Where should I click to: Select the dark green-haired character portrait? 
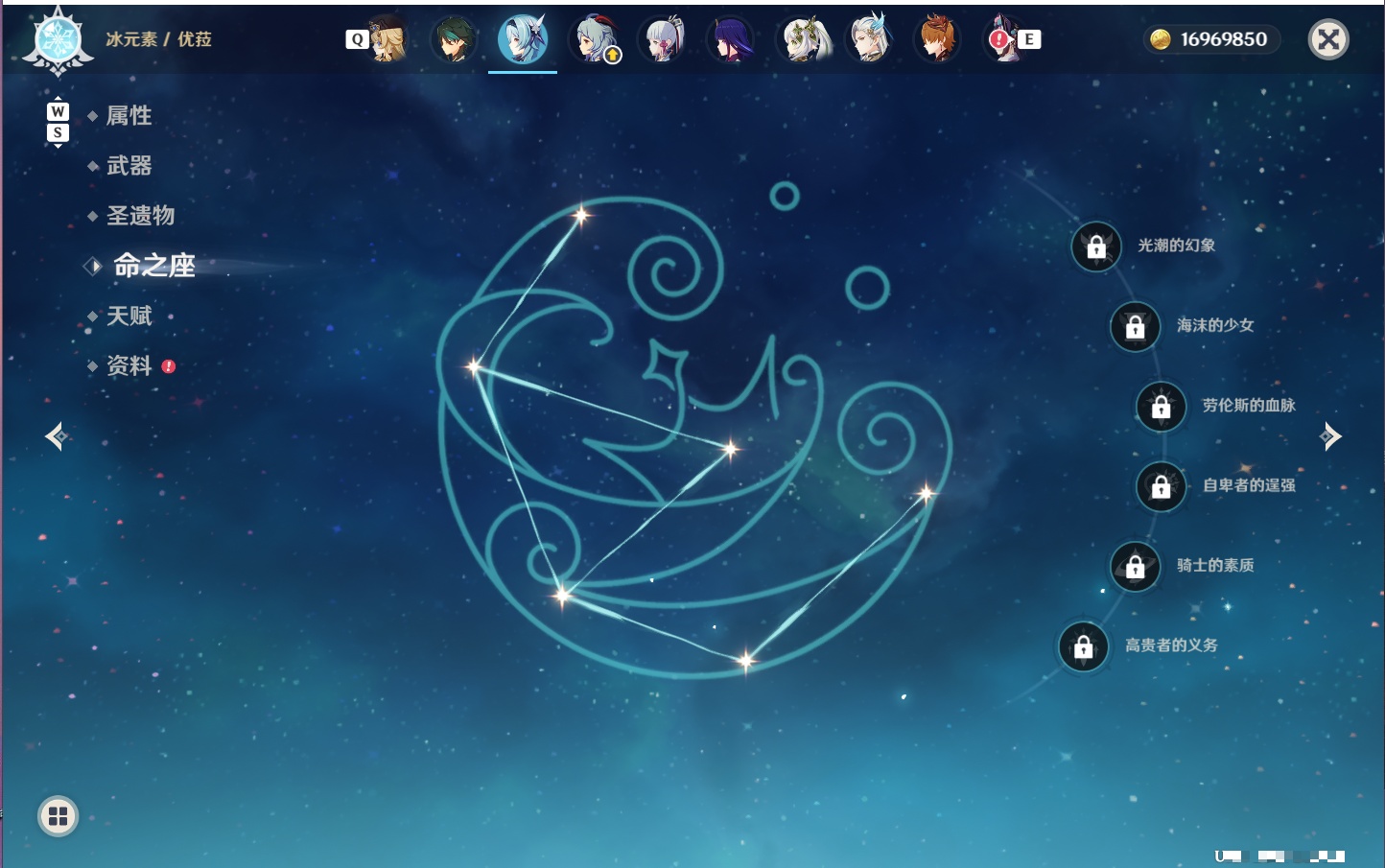point(454,39)
